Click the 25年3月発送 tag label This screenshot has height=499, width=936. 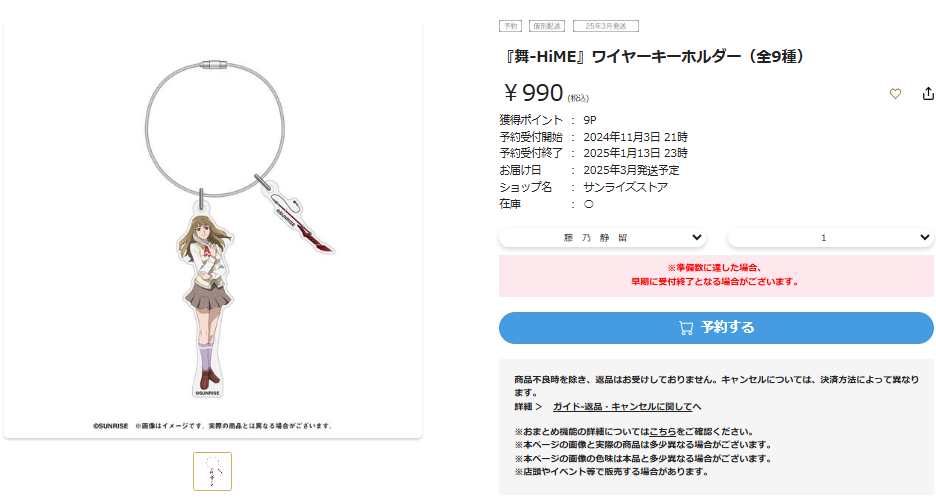[x=606, y=26]
